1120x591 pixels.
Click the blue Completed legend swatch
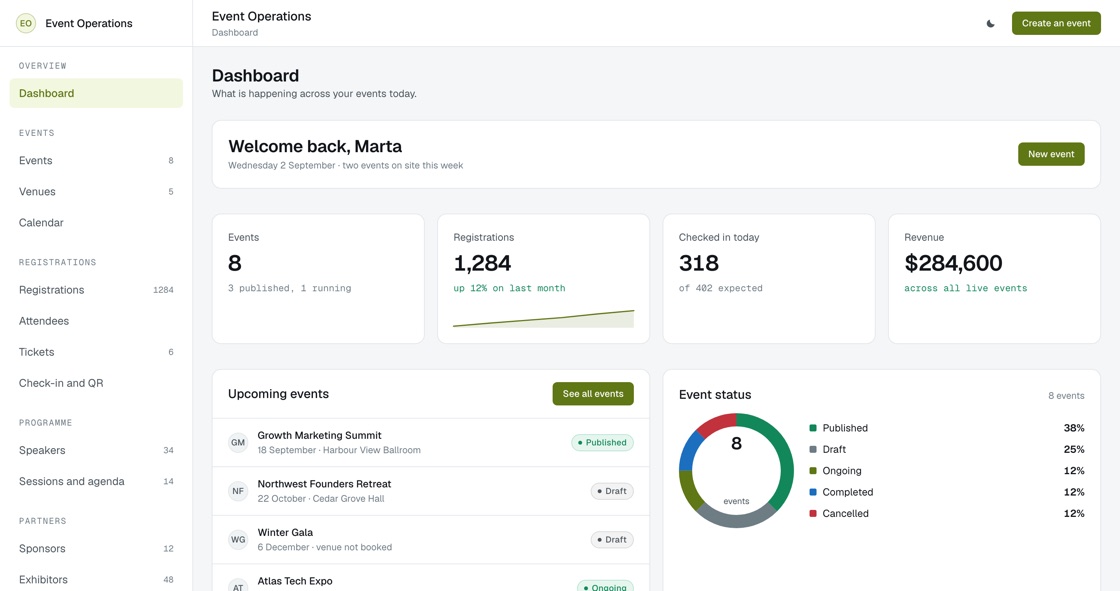[813, 492]
